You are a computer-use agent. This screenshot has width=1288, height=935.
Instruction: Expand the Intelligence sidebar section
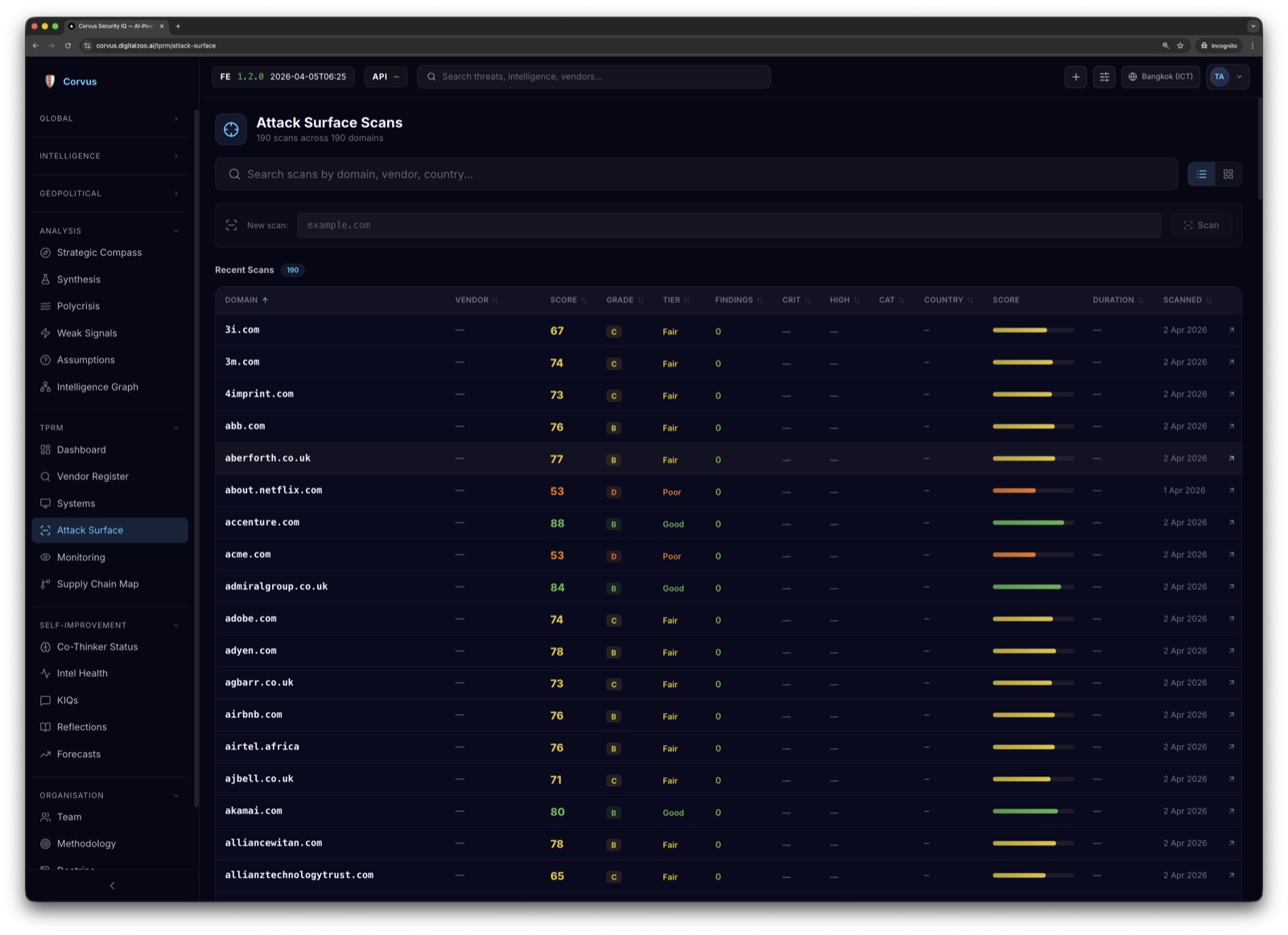pyautogui.click(x=109, y=156)
